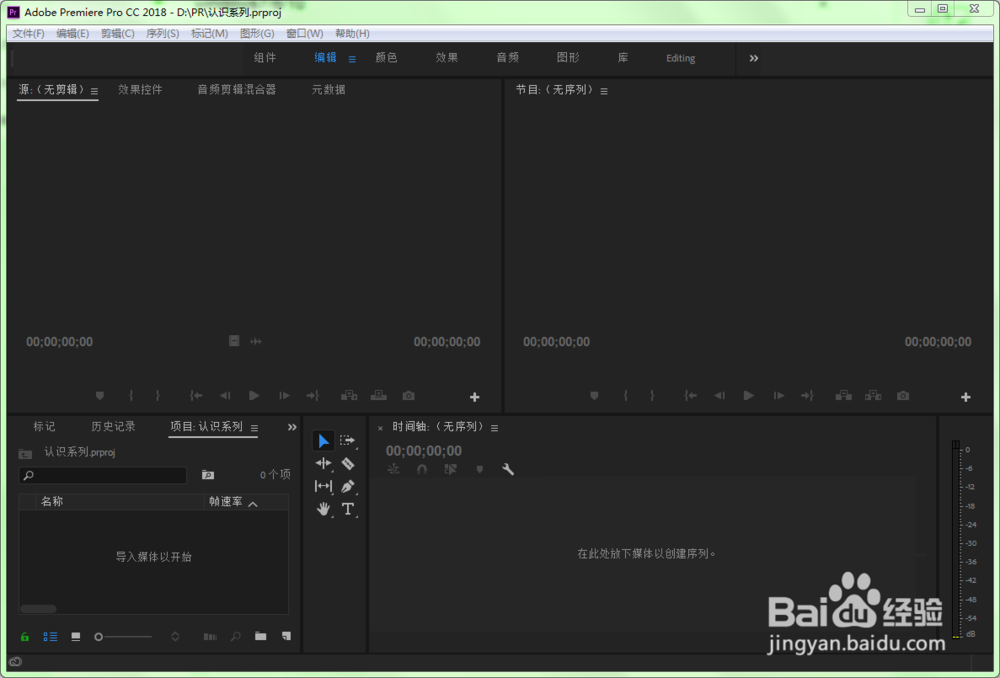
Task: Click Lift button in Program monitor
Action: pyautogui.click(x=843, y=395)
